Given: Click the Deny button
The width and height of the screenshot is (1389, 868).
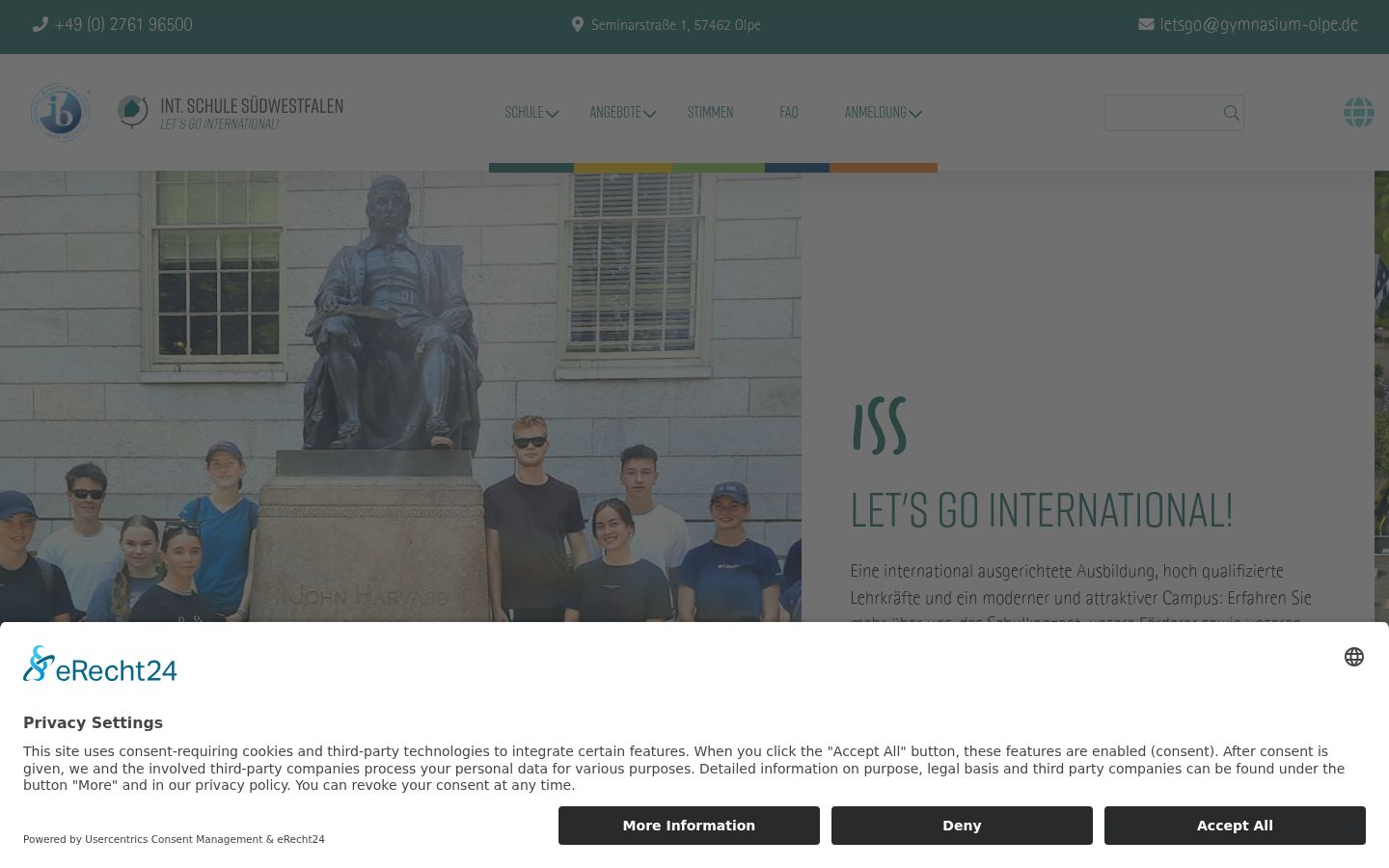Looking at the screenshot, I should [x=962, y=826].
